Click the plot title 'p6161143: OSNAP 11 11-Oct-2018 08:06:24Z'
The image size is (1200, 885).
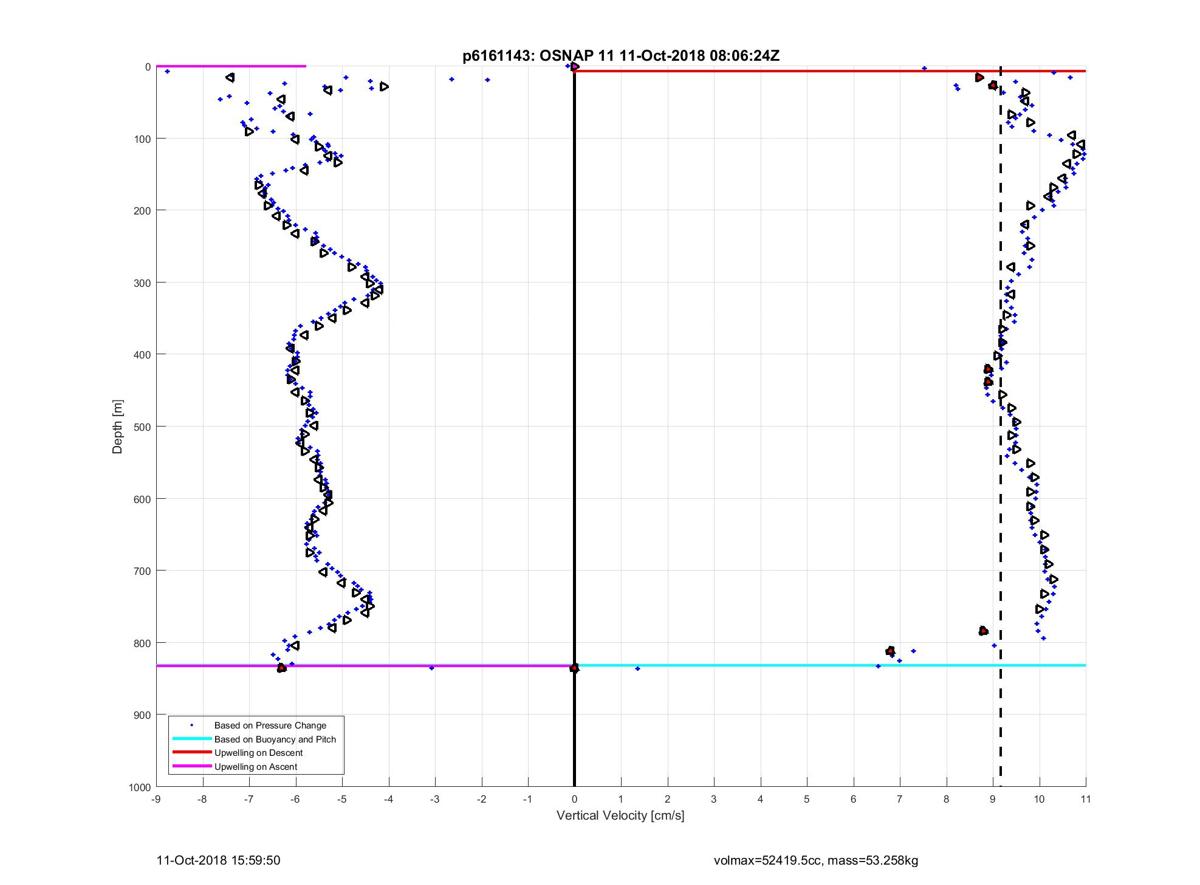point(621,56)
